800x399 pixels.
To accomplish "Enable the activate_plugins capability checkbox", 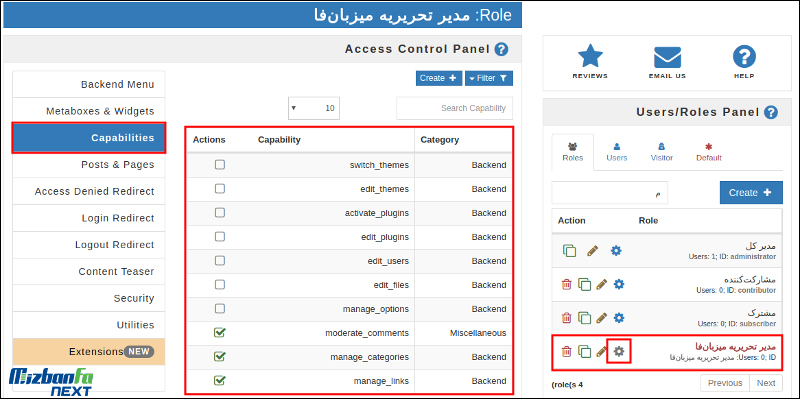I will click(219, 213).
